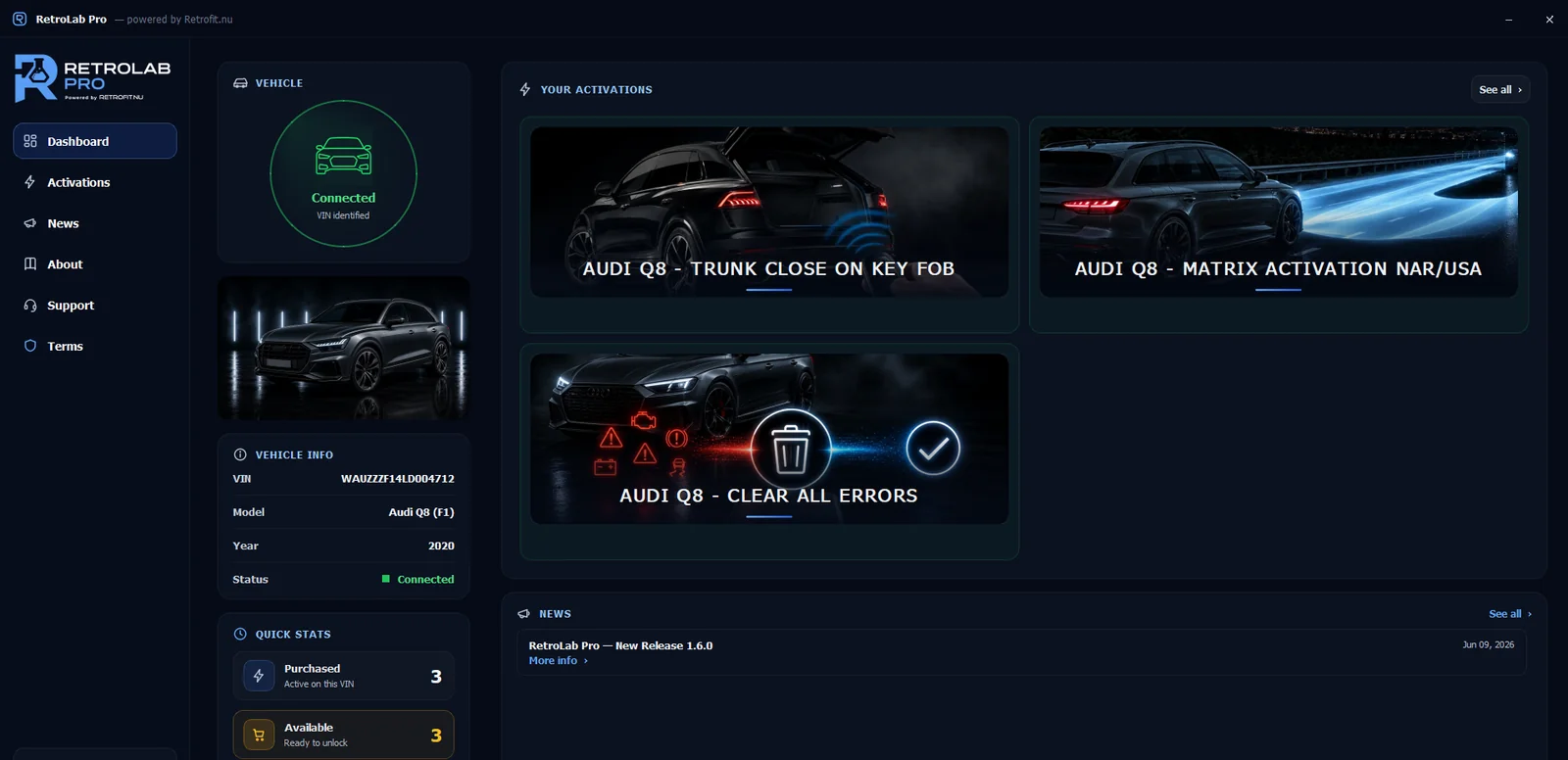The height and width of the screenshot is (760, 1568).
Task: Close the RetroLab Pro window
Action: 1549,20
